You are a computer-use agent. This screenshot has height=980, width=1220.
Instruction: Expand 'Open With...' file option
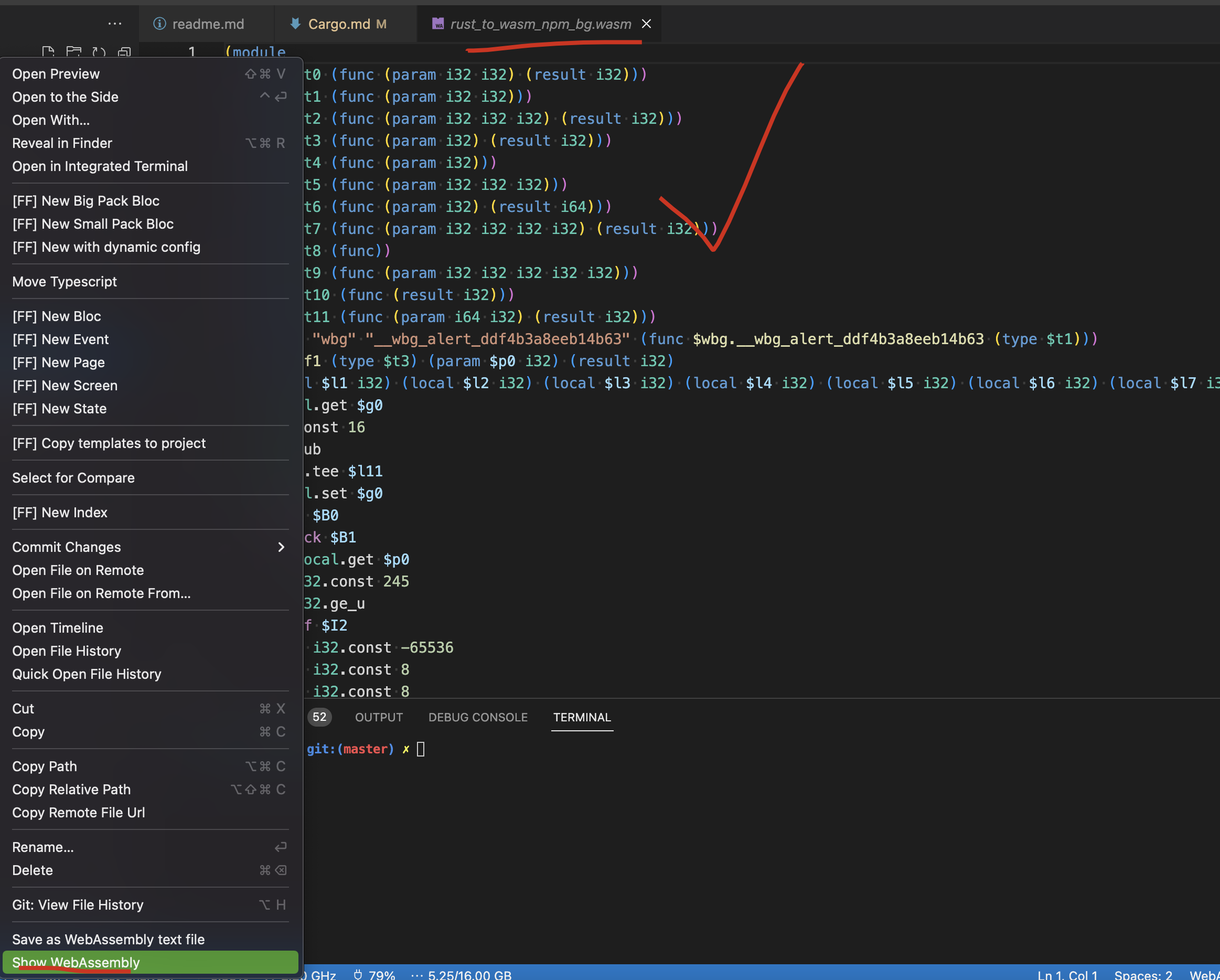(x=50, y=119)
